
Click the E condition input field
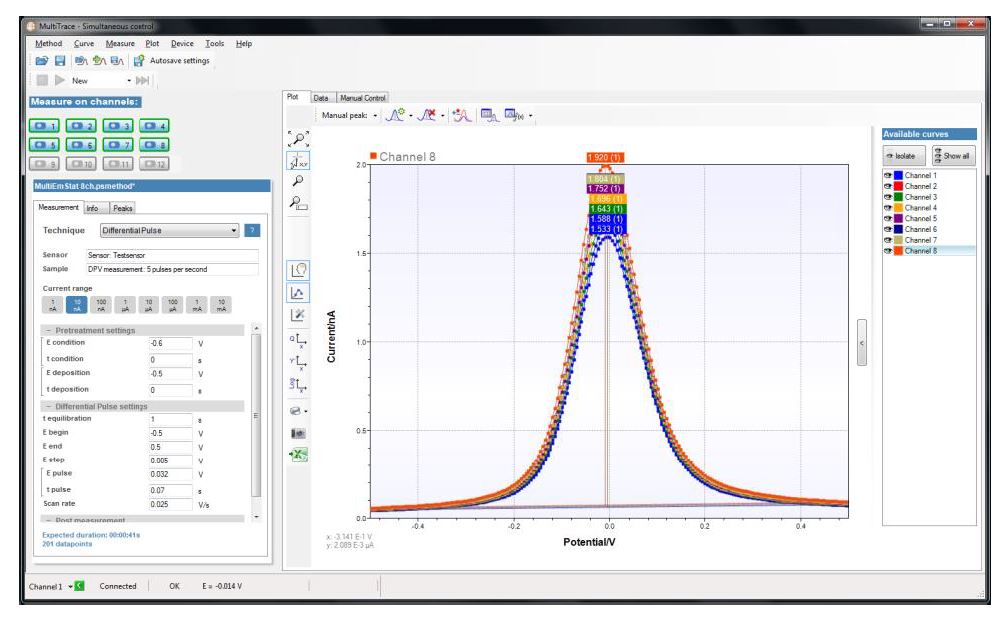click(x=170, y=343)
